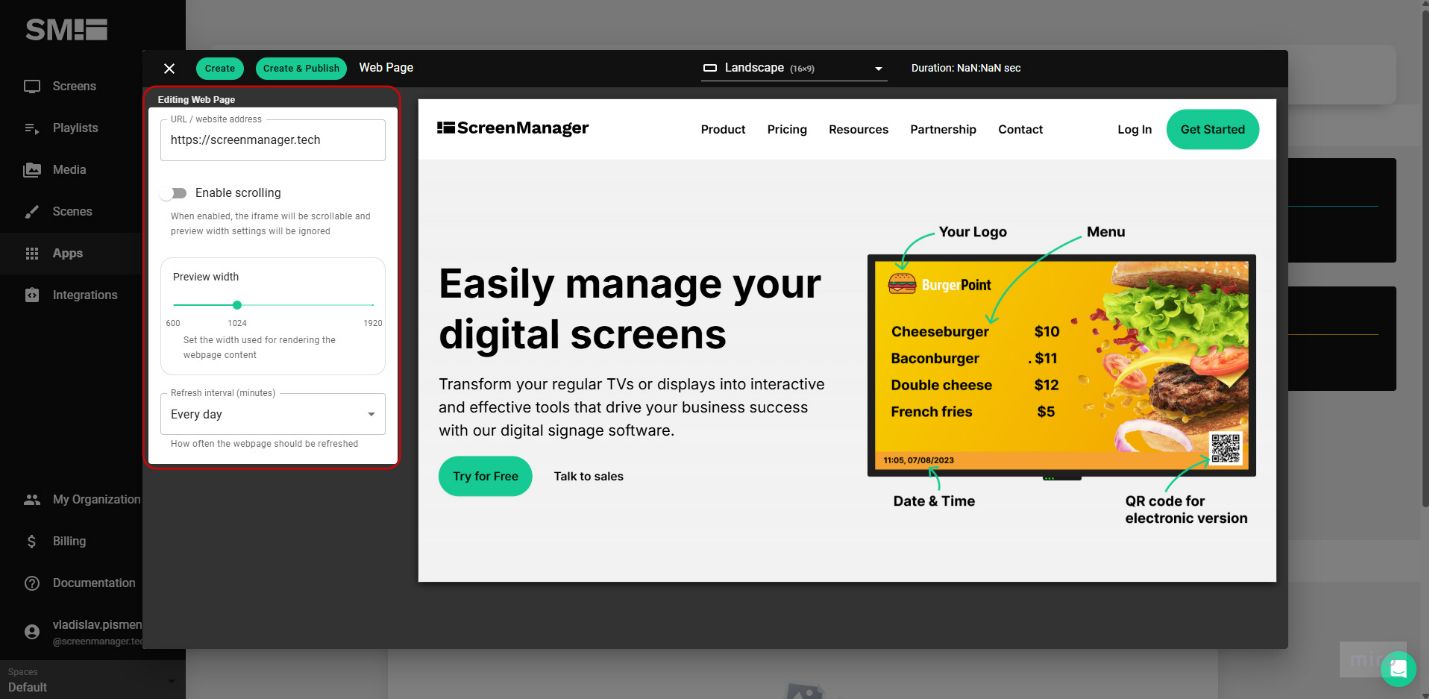Open the Apps section icon

tap(33, 253)
